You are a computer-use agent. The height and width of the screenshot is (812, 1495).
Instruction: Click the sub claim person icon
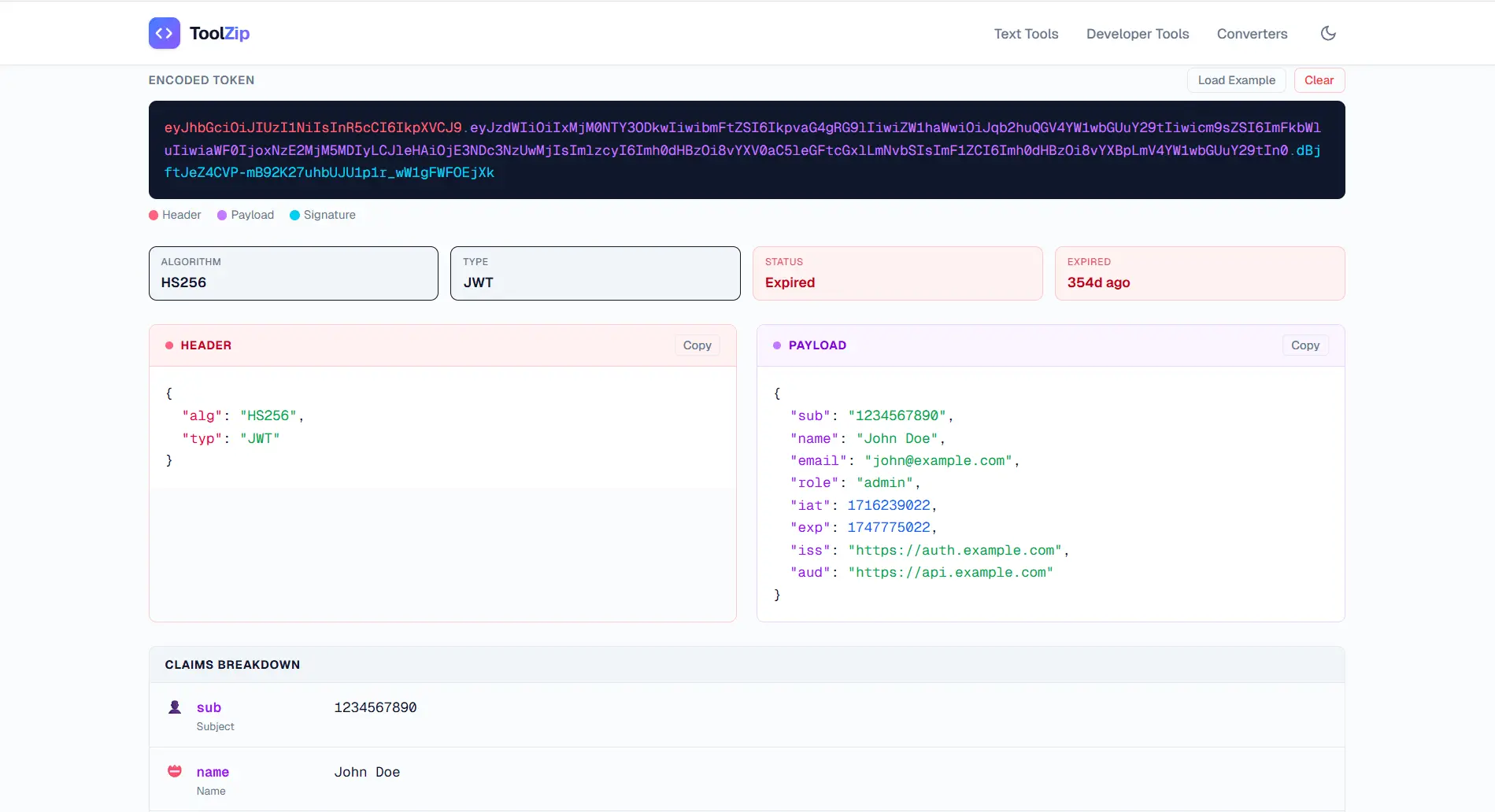[x=175, y=707]
